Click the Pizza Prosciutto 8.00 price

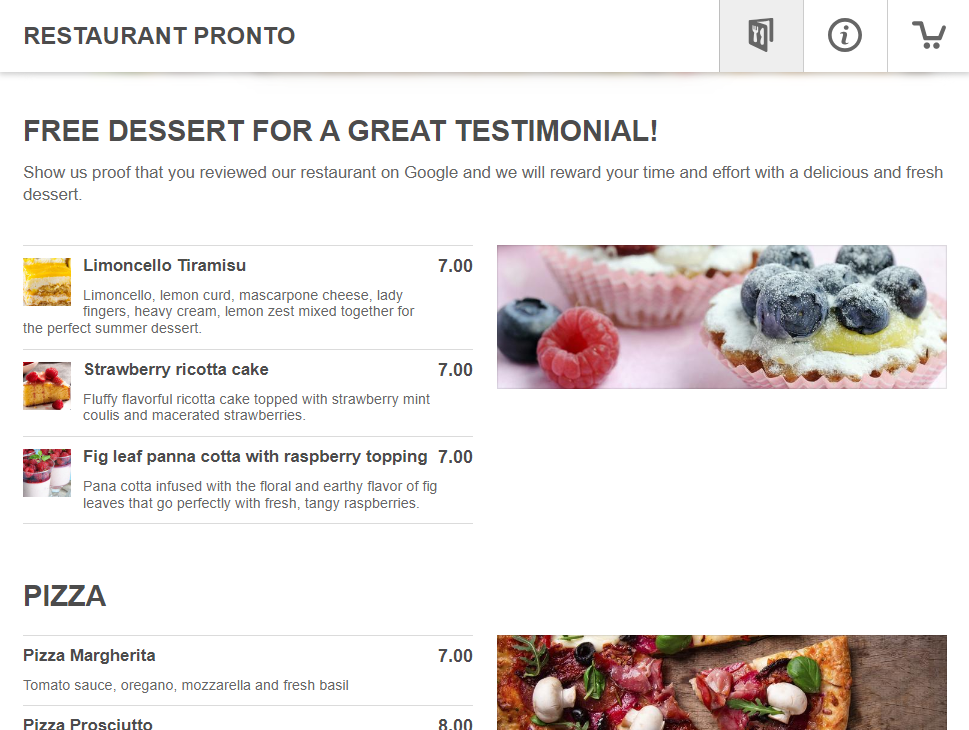(455, 724)
